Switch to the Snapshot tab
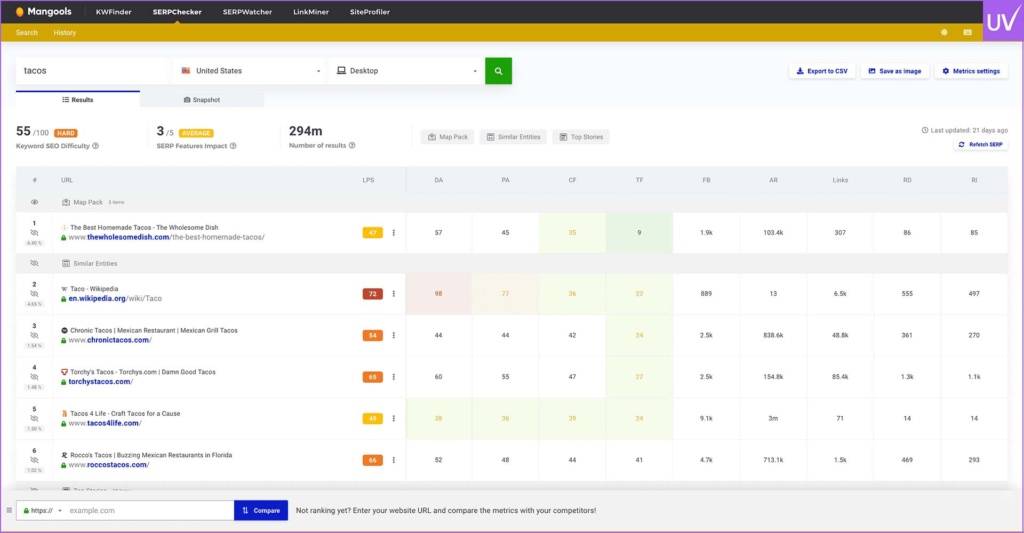Image resolution: width=1024 pixels, height=533 pixels. tap(201, 100)
